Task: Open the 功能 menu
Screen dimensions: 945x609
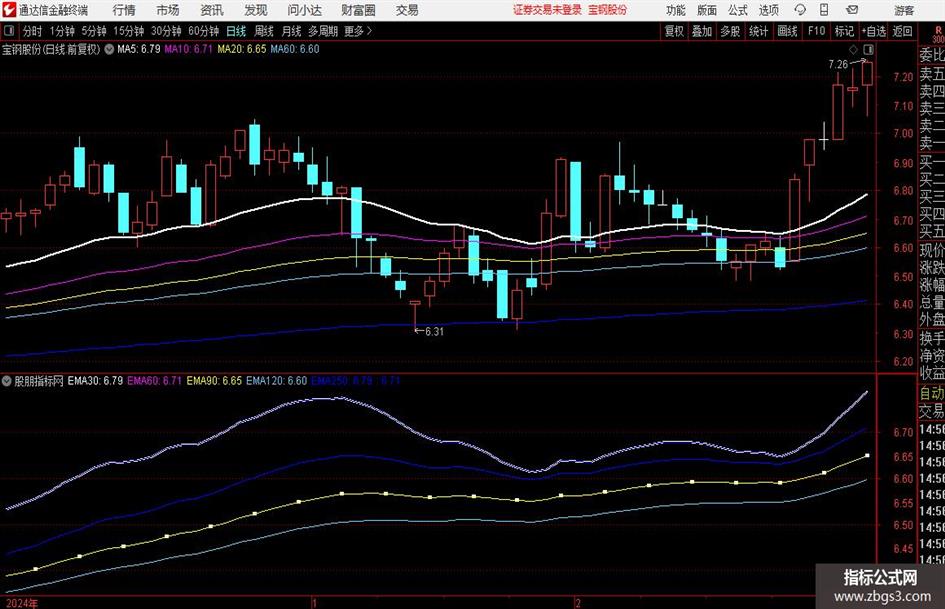Action: (x=676, y=10)
